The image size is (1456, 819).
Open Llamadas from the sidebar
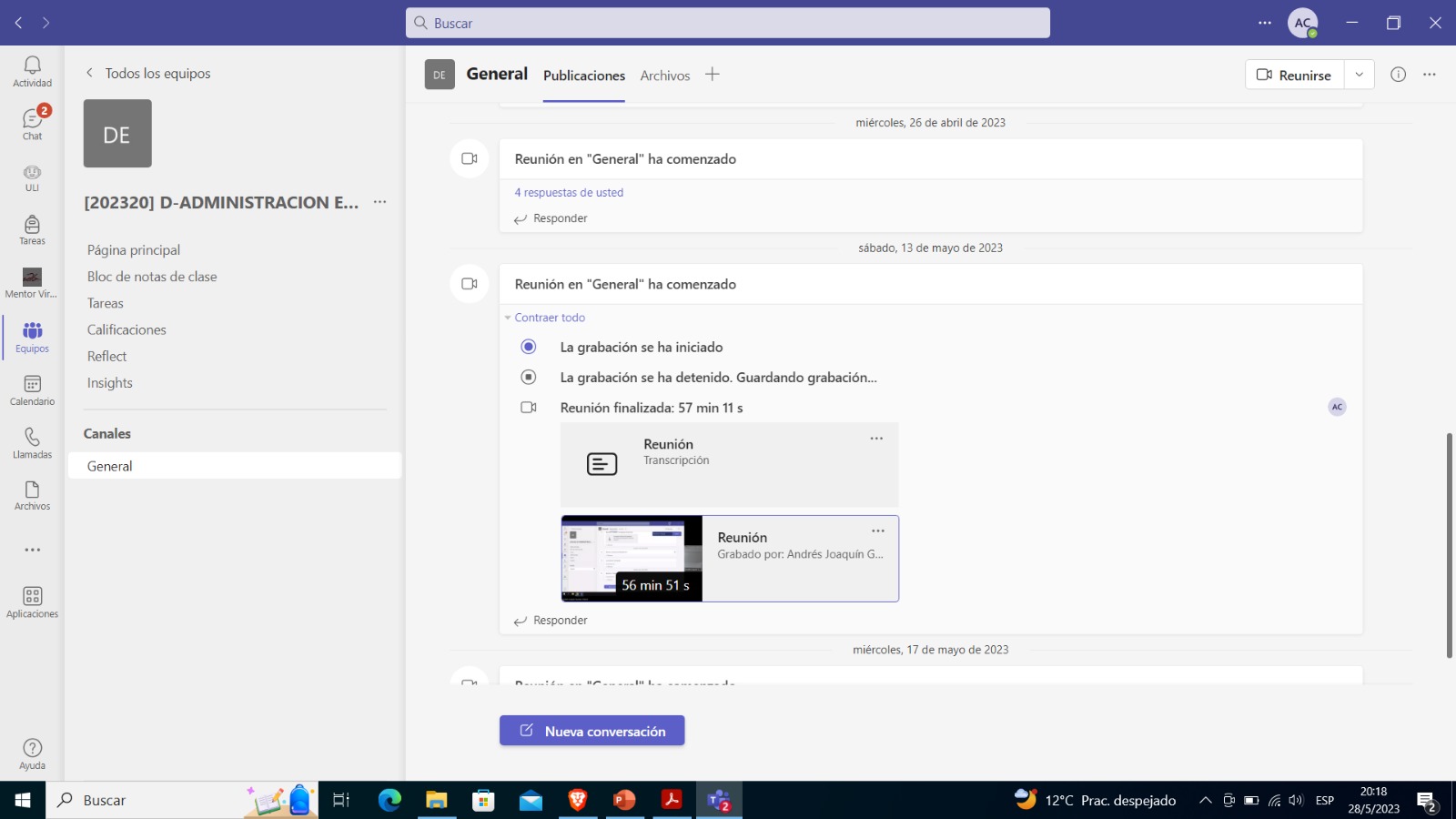32,442
